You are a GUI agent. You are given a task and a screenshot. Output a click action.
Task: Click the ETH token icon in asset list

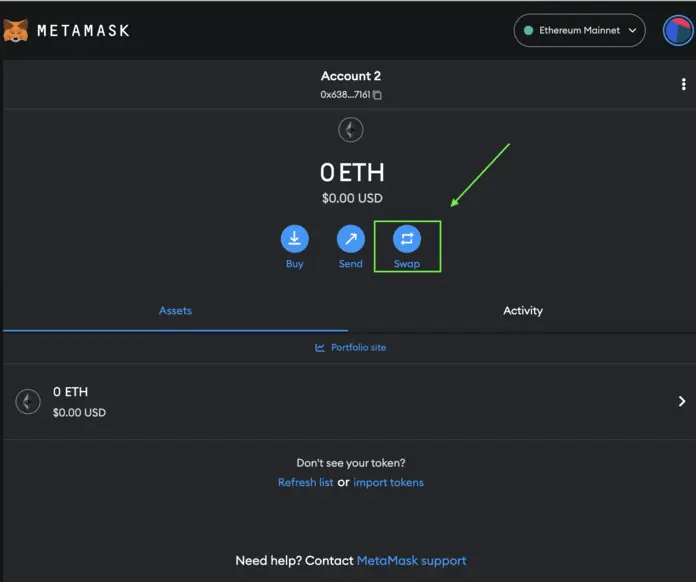coord(28,401)
